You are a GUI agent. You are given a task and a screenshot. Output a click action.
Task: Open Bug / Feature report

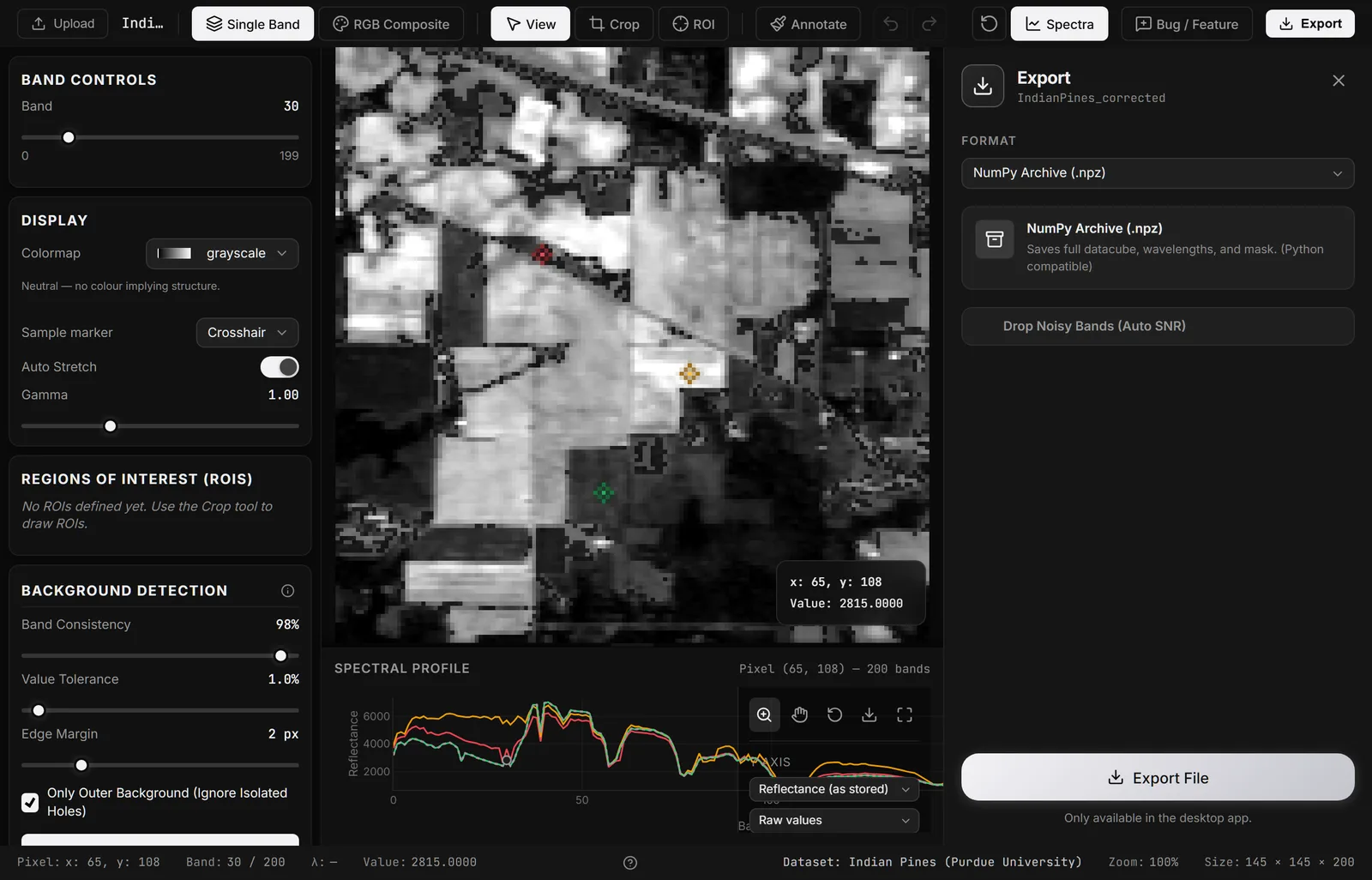point(1187,24)
